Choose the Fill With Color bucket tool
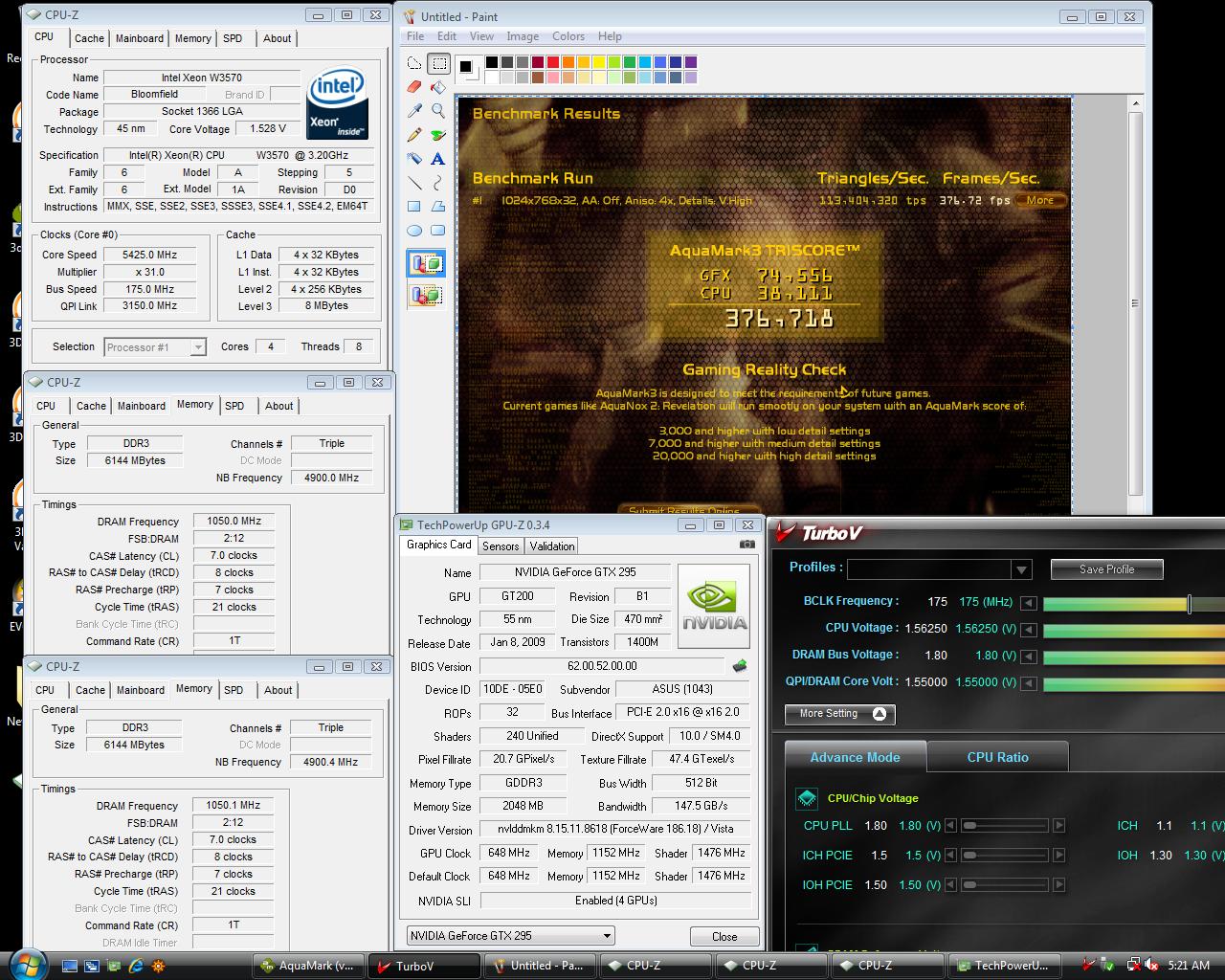The width and height of the screenshot is (1225, 980). click(438, 87)
